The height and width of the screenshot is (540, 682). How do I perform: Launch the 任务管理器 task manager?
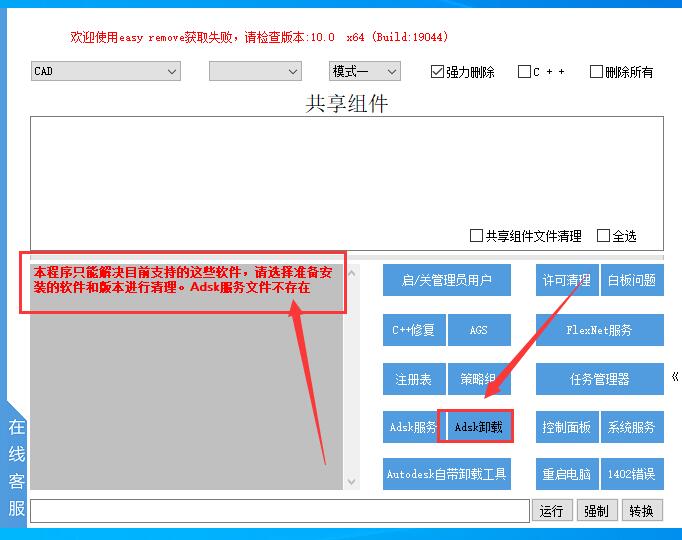[599, 379]
